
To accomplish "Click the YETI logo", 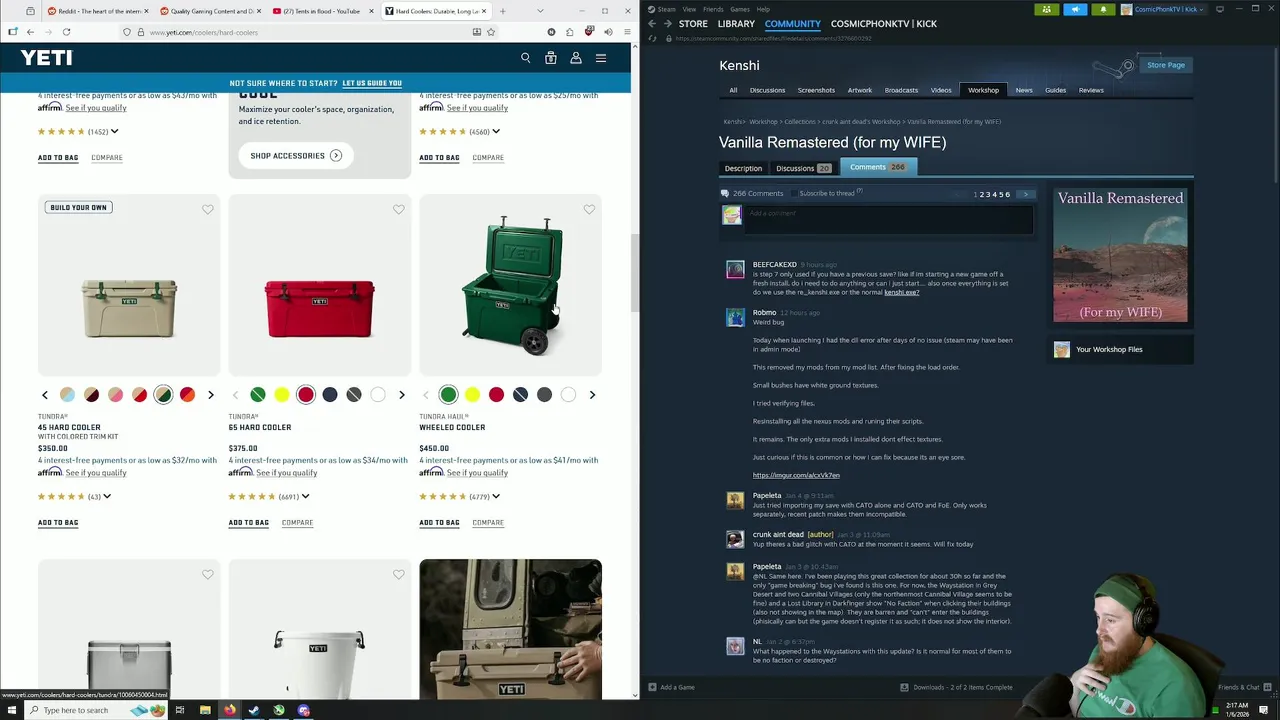I will click(x=47, y=58).
